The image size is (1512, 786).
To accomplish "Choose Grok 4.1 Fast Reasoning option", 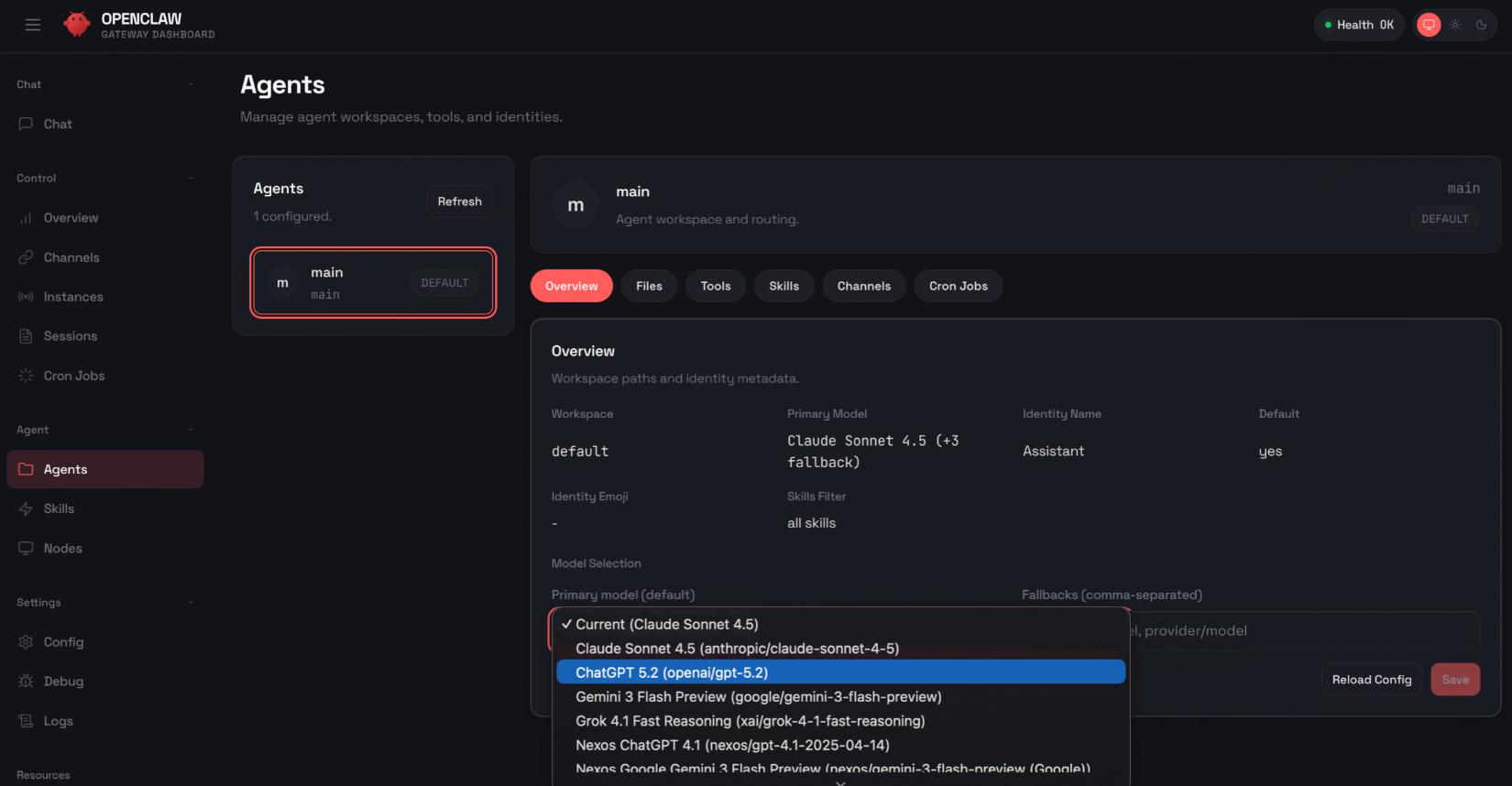I will coord(841,721).
